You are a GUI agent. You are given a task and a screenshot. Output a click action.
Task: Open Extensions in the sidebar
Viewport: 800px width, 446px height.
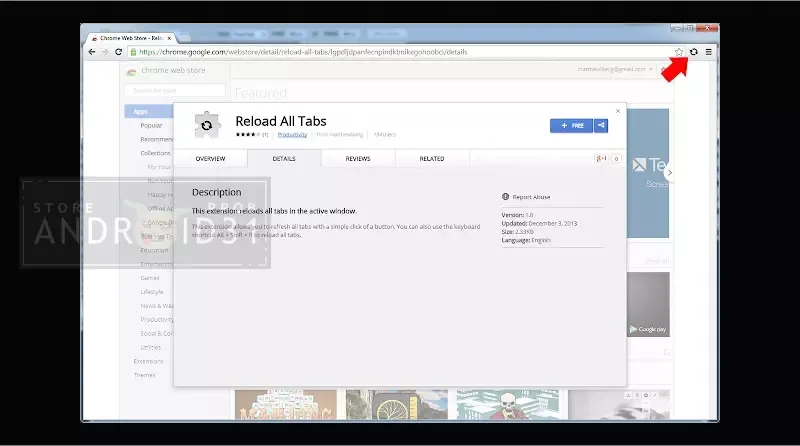[x=148, y=361]
